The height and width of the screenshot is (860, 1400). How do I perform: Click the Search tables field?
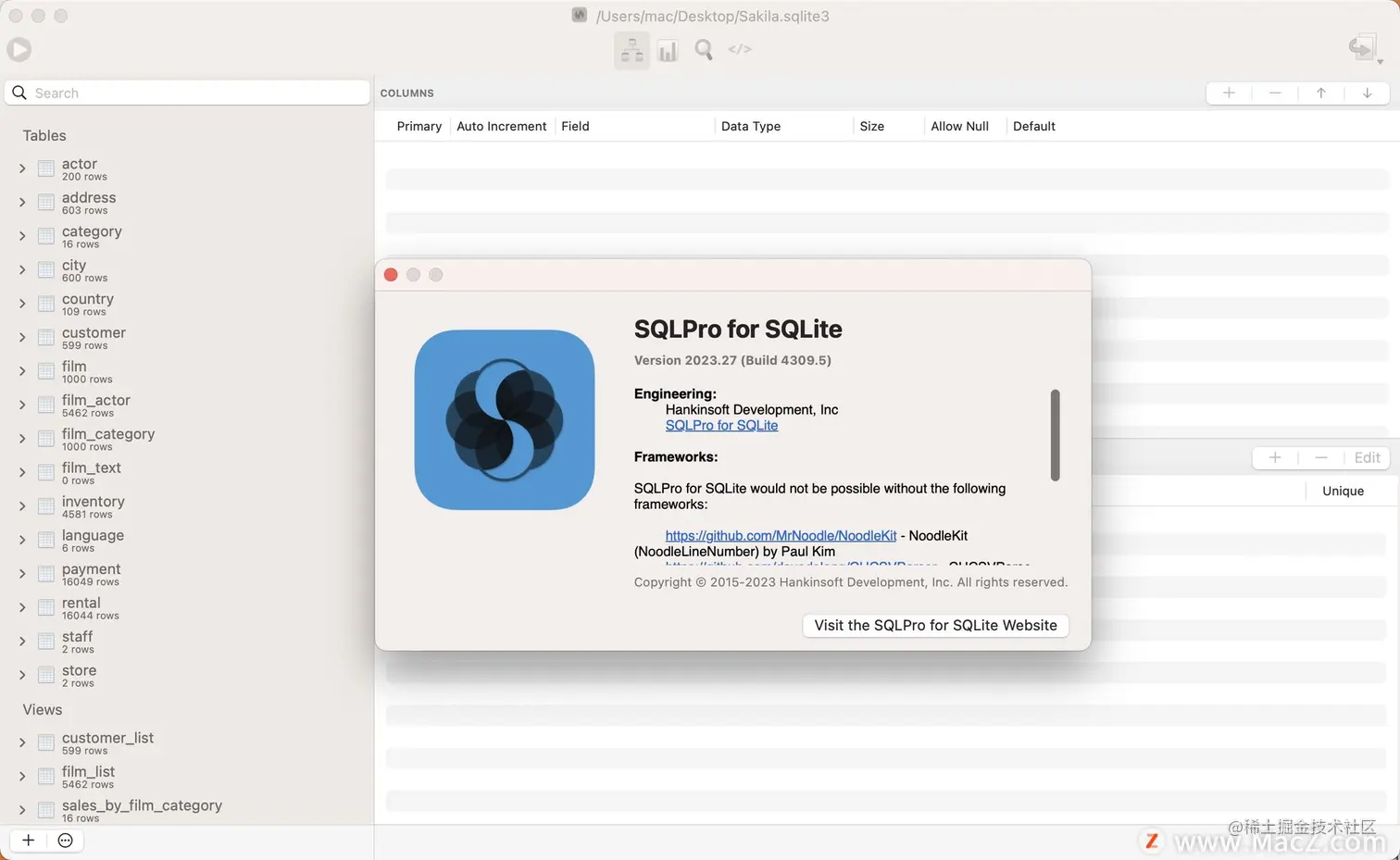click(187, 93)
